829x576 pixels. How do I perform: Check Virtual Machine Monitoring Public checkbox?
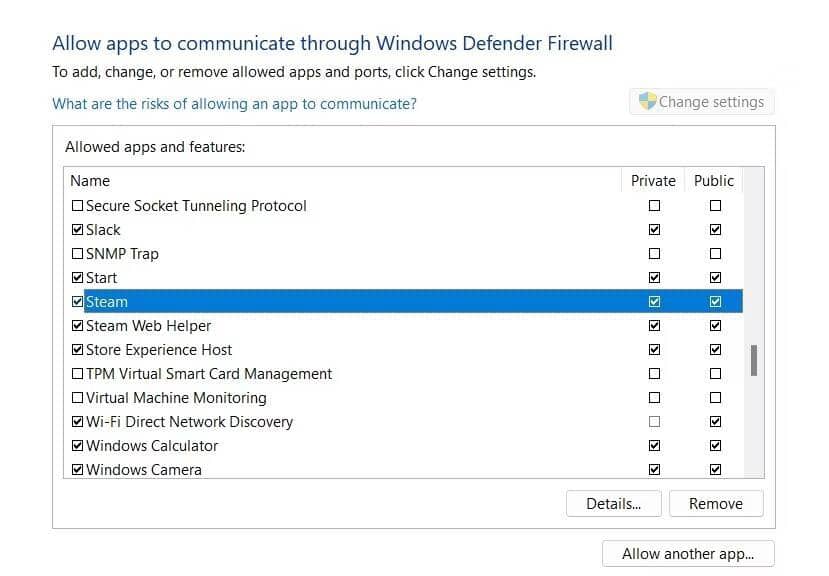(715, 398)
